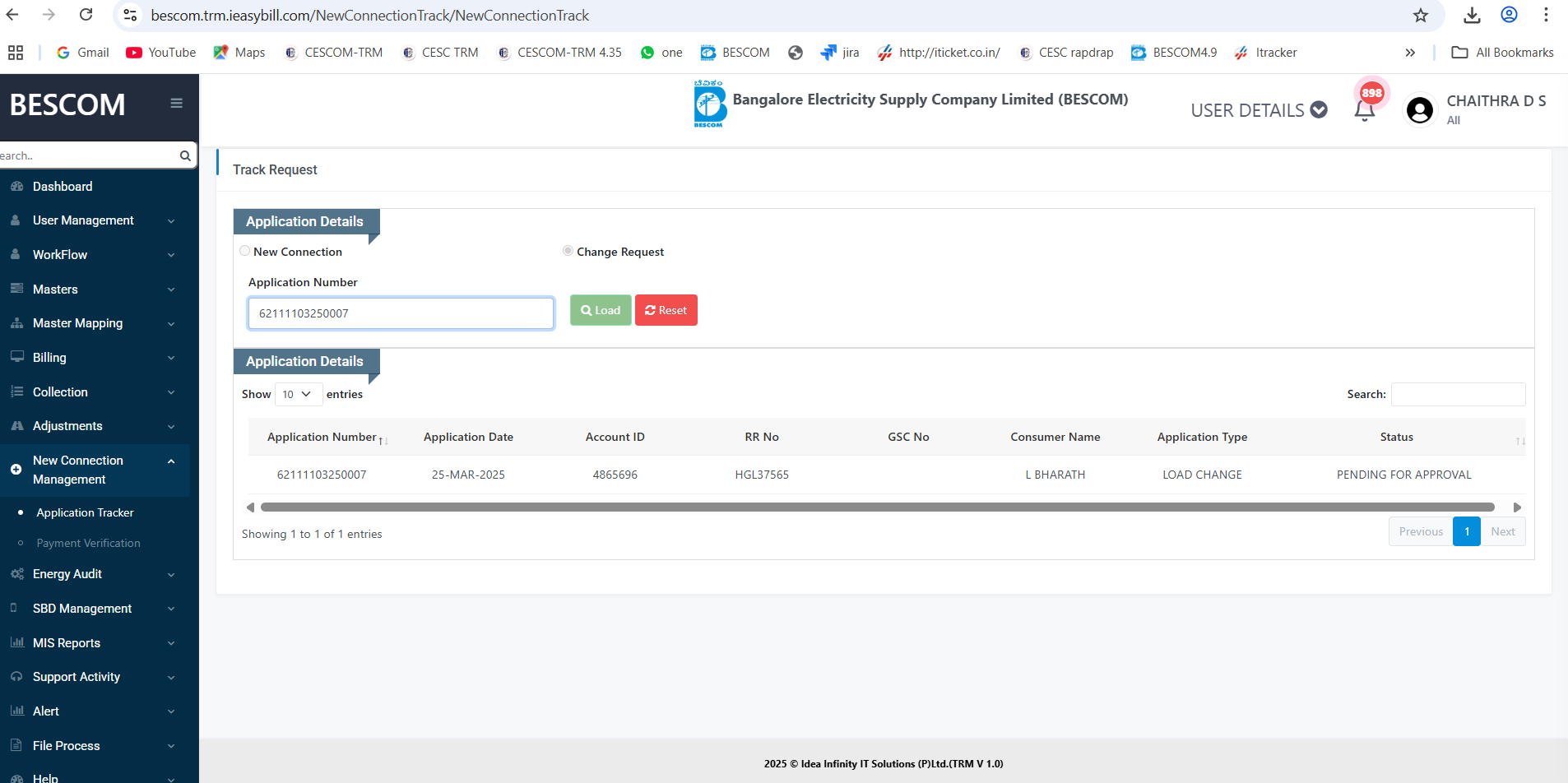This screenshot has height=783, width=1568.
Task: Click the browser back arrow
Action: pos(12,15)
